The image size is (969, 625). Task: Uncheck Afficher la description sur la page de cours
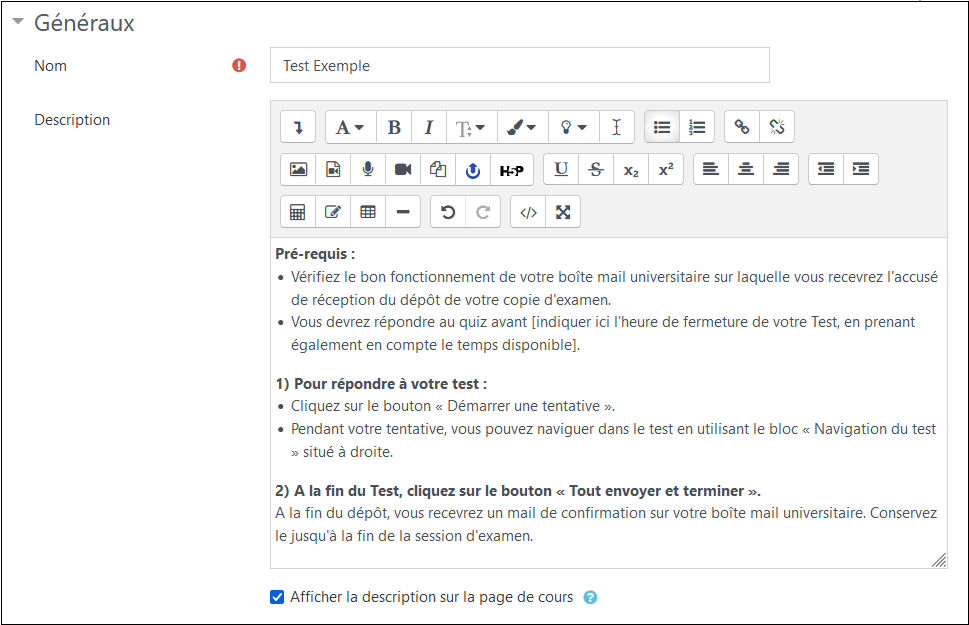tap(276, 597)
